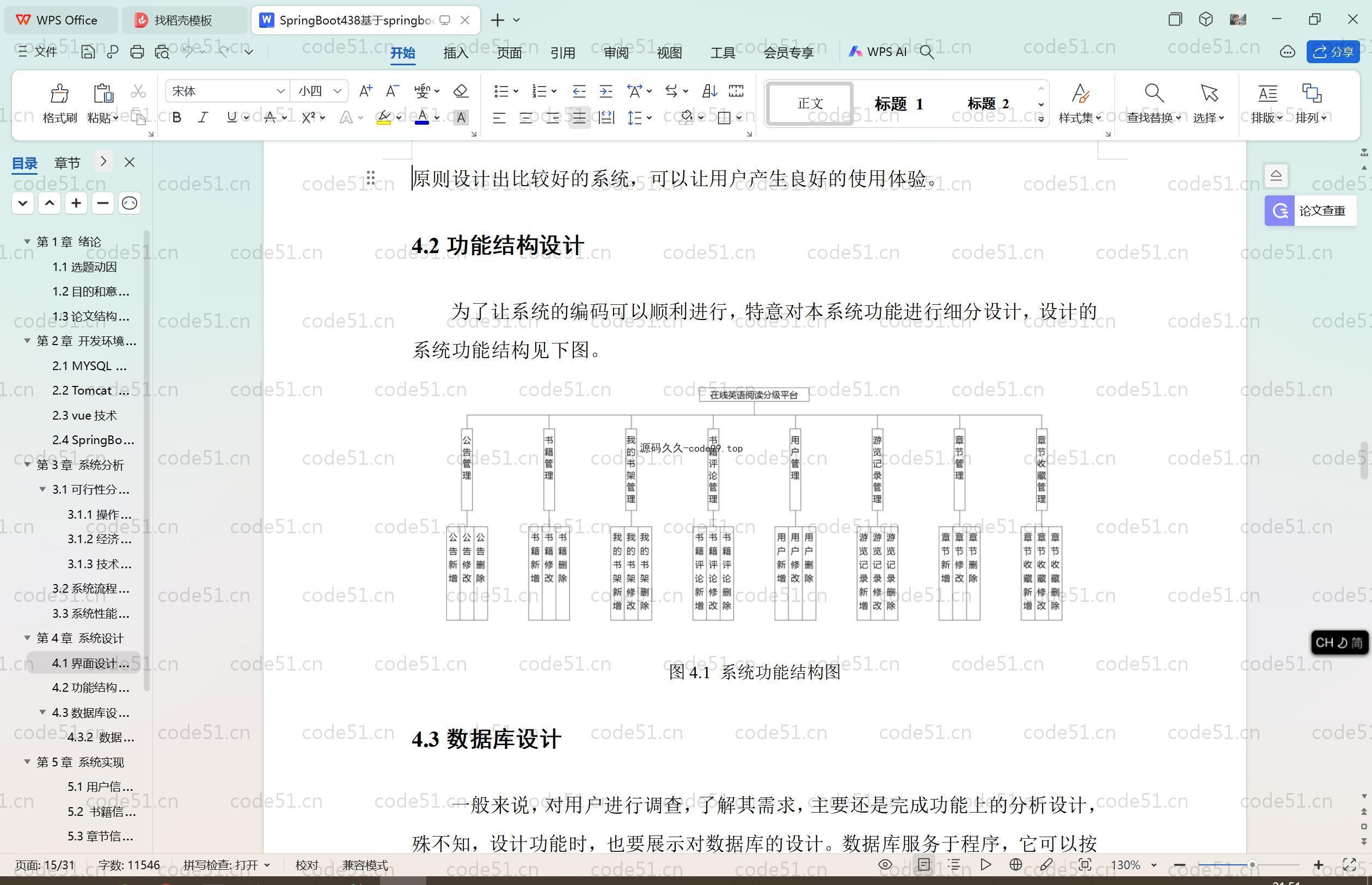This screenshot has width=1372, height=885.
Task: Toggle strikethrough formatting
Action: (x=269, y=117)
